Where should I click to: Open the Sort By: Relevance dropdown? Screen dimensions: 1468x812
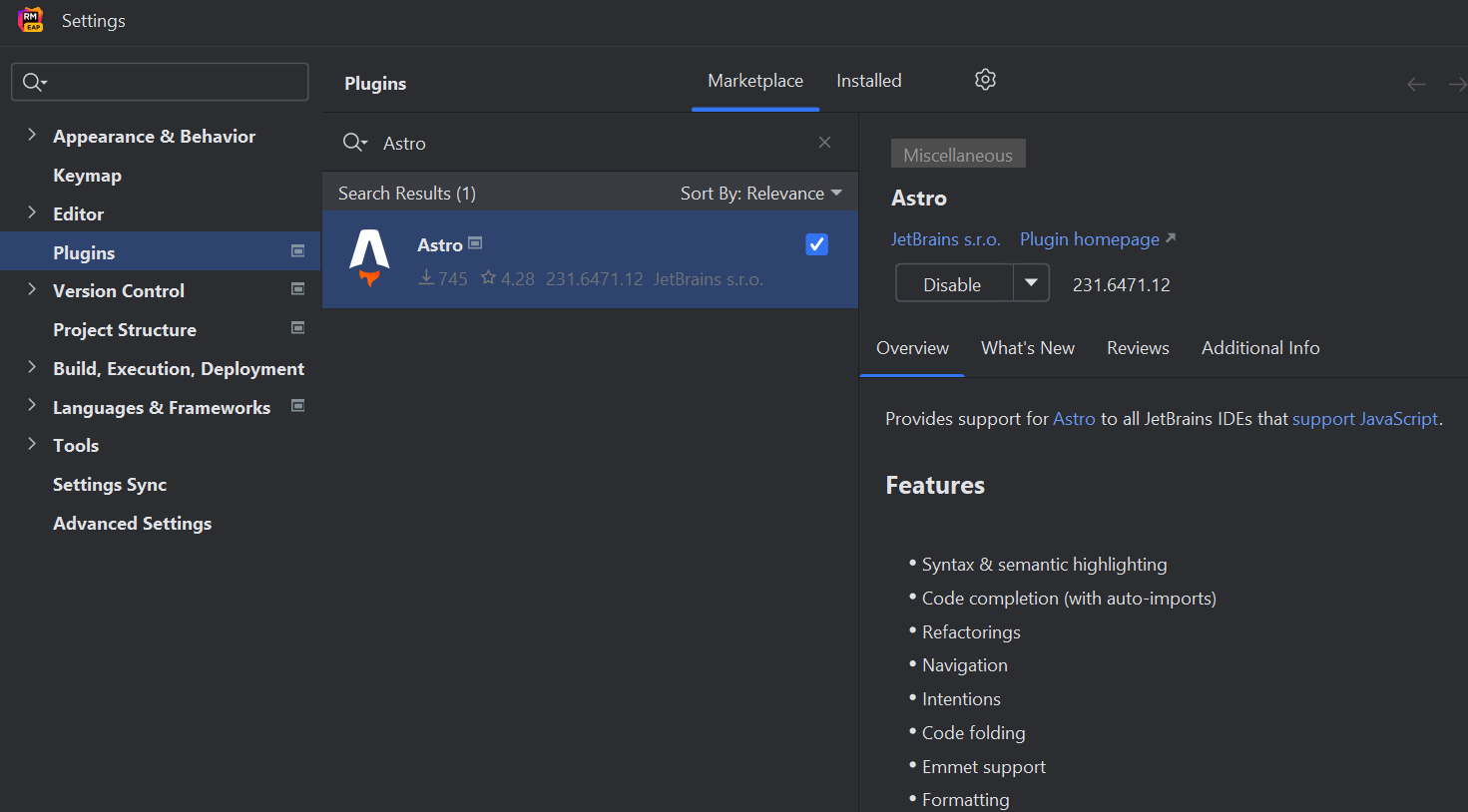point(761,194)
